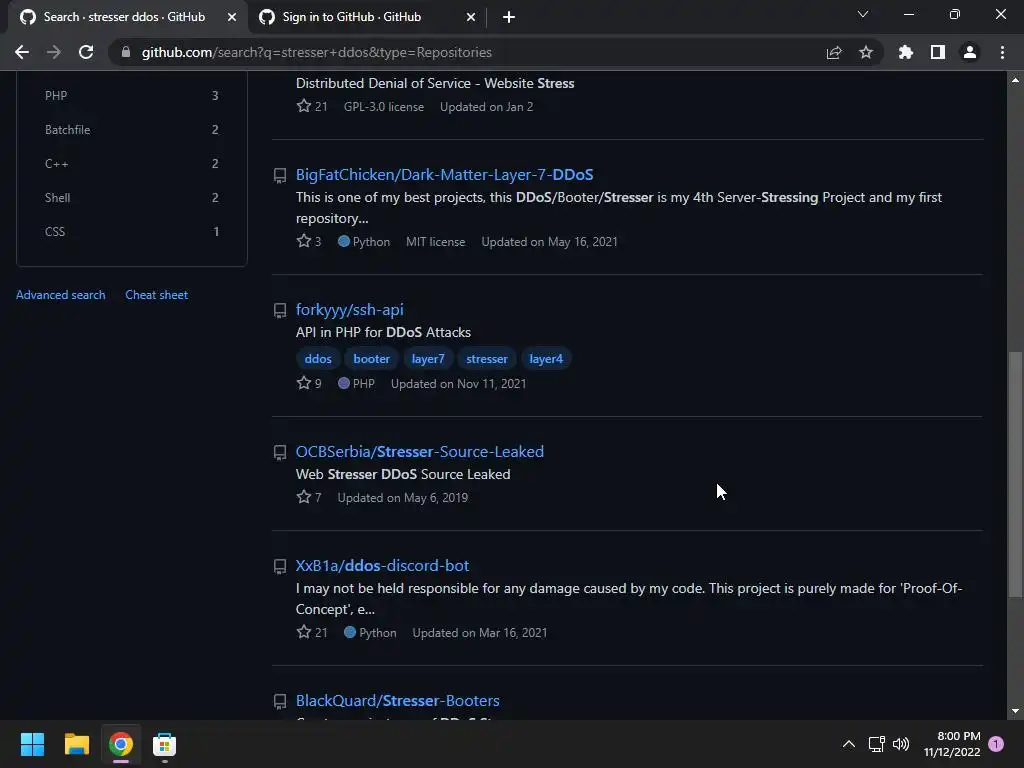This screenshot has height=768, width=1024.
Task: Click the star count of Dark-Matter-Layer-7-DDoS
Action: [309, 241]
